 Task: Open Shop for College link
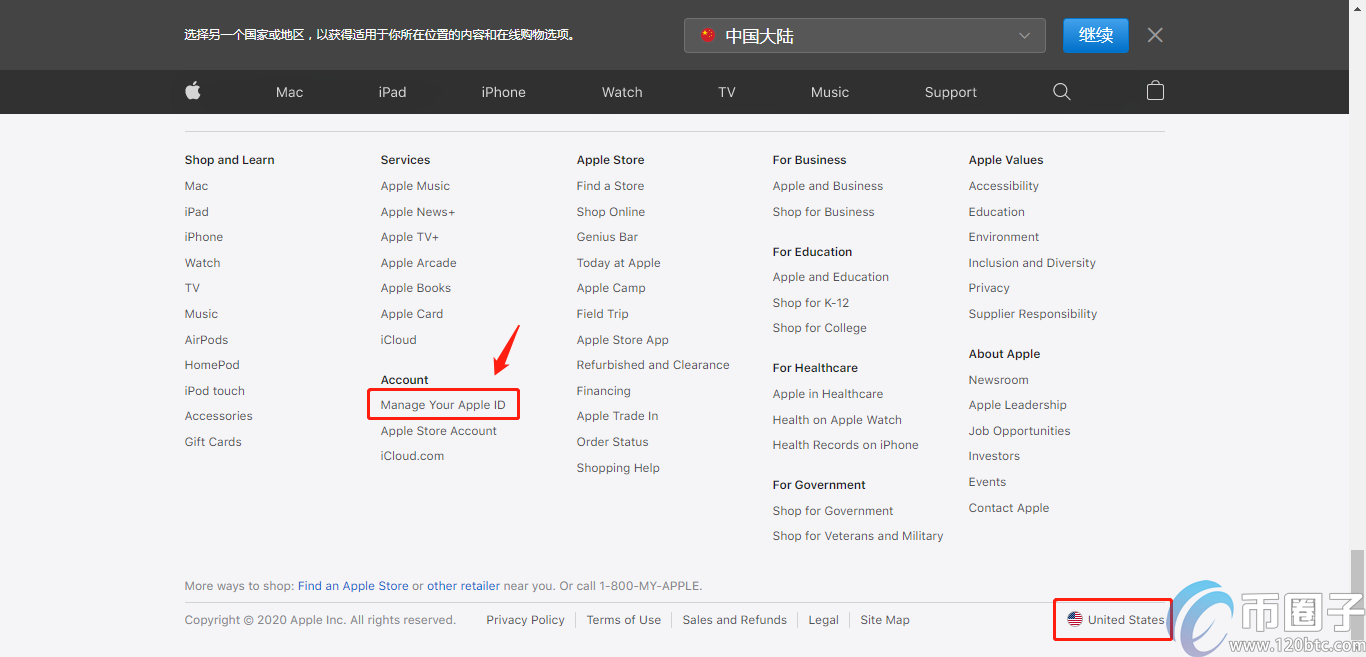(820, 328)
